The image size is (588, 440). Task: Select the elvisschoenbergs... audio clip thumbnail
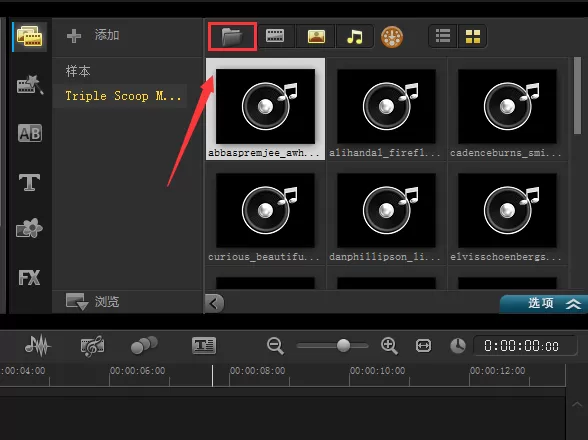(x=507, y=210)
